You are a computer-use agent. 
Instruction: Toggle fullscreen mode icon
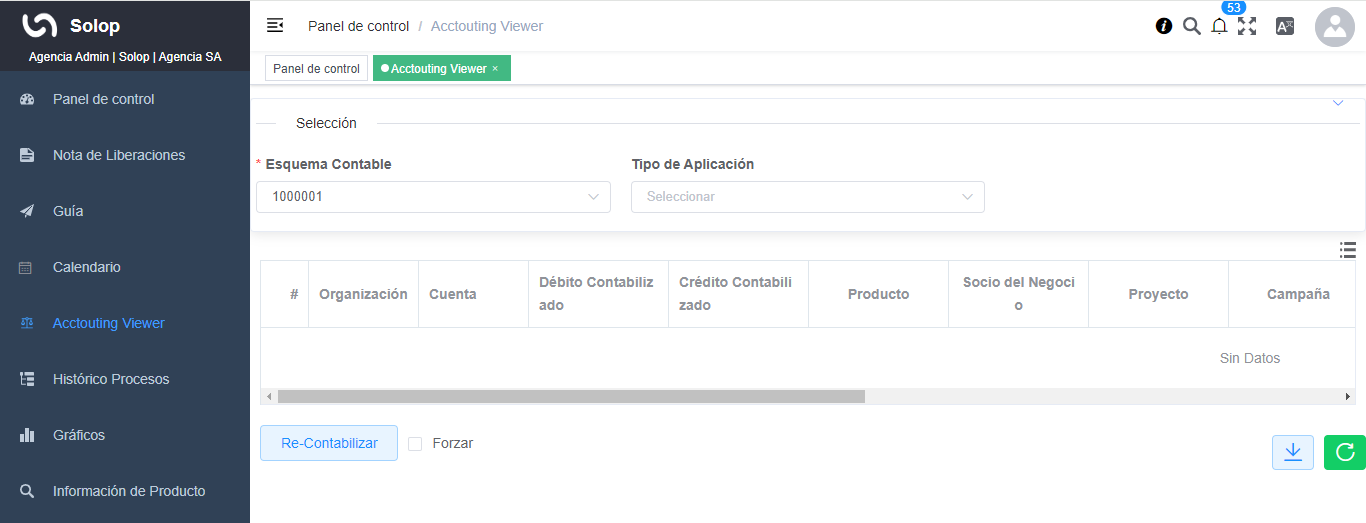pyautogui.click(x=1247, y=27)
